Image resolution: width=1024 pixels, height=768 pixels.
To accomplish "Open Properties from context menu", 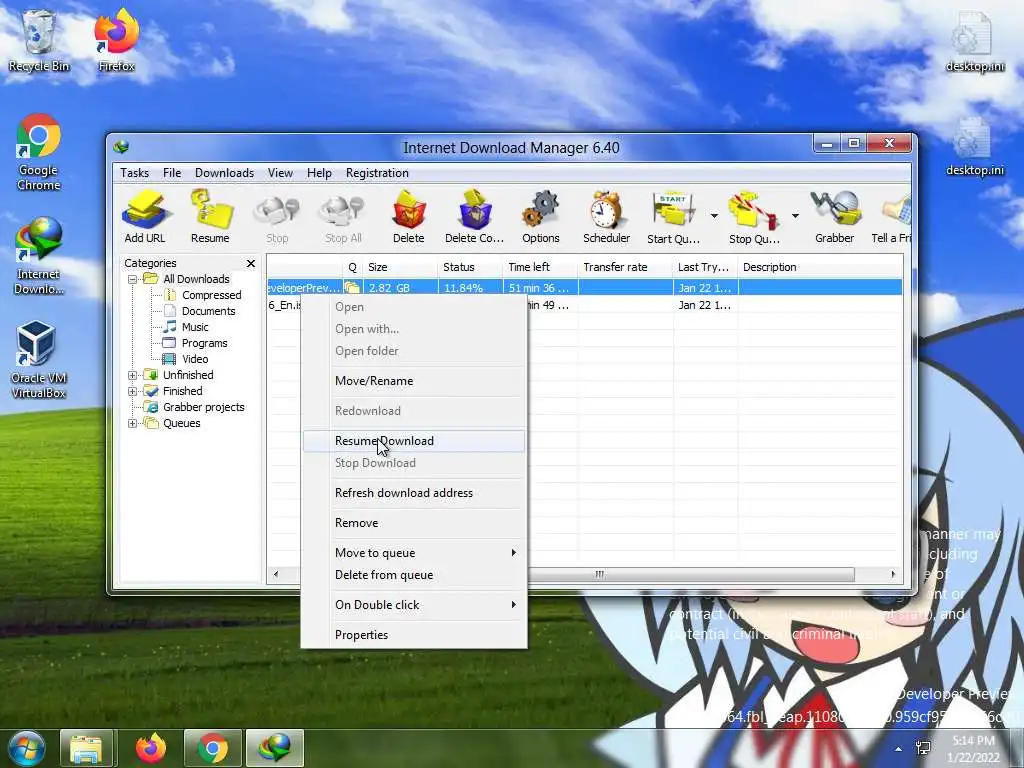I will [414, 635].
